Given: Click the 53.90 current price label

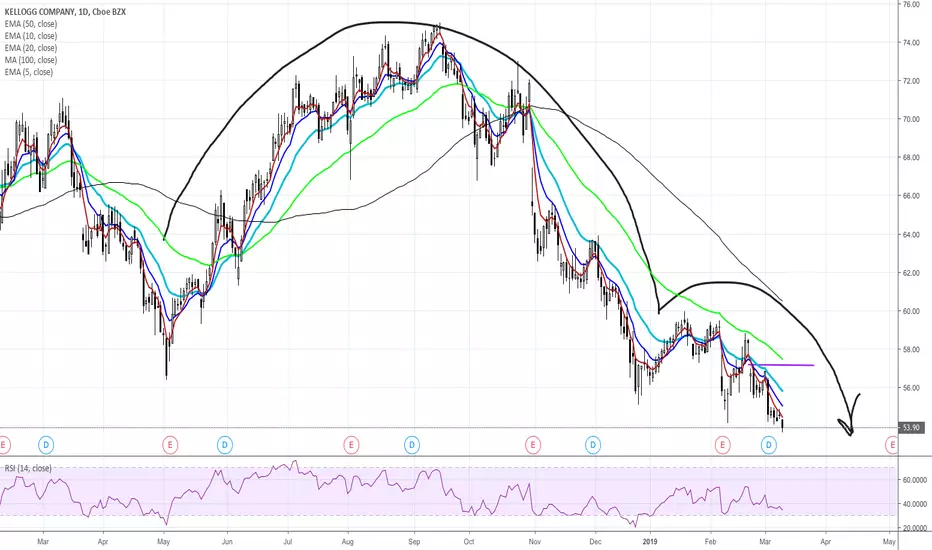Looking at the screenshot, I should click(912, 428).
